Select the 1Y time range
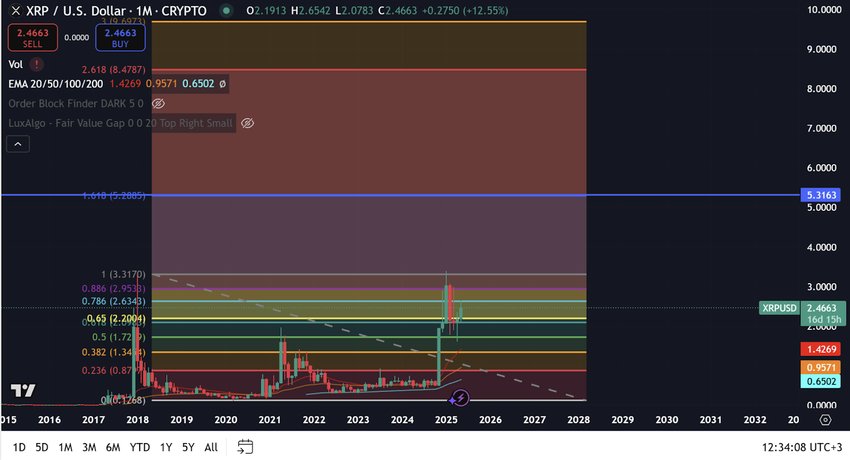This screenshot has height=460, width=850. pyautogui.click(x=166, y=447)
